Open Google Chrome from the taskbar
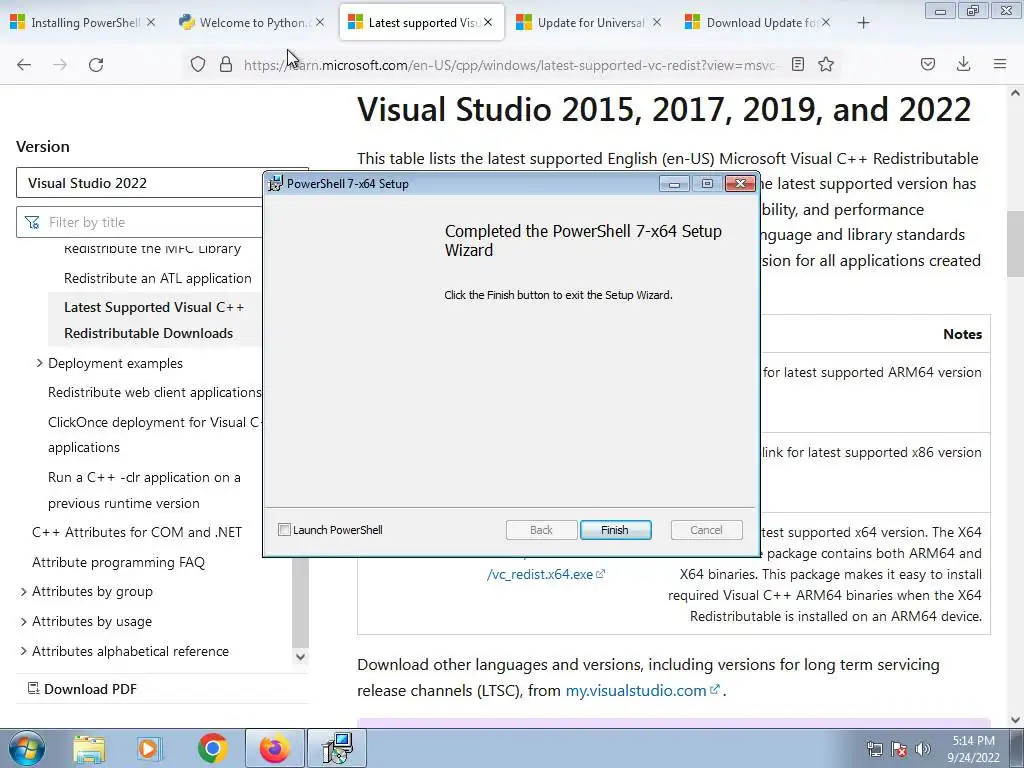The width and height of the screenshot is (1024, 768). pyautogui.click(x=212, y=748)
